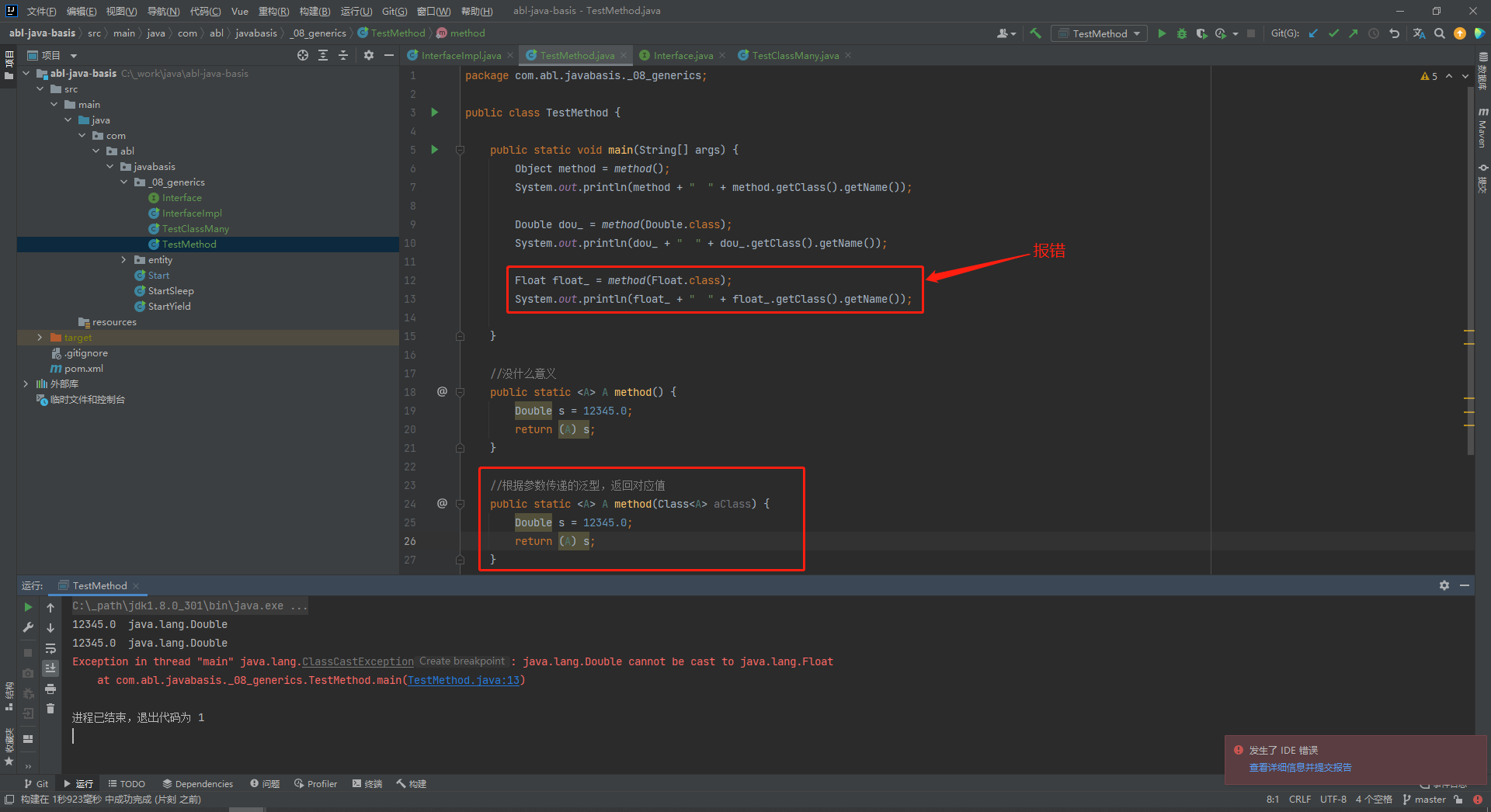Click run gutter icon beside class TestMethod

[435, 113]
